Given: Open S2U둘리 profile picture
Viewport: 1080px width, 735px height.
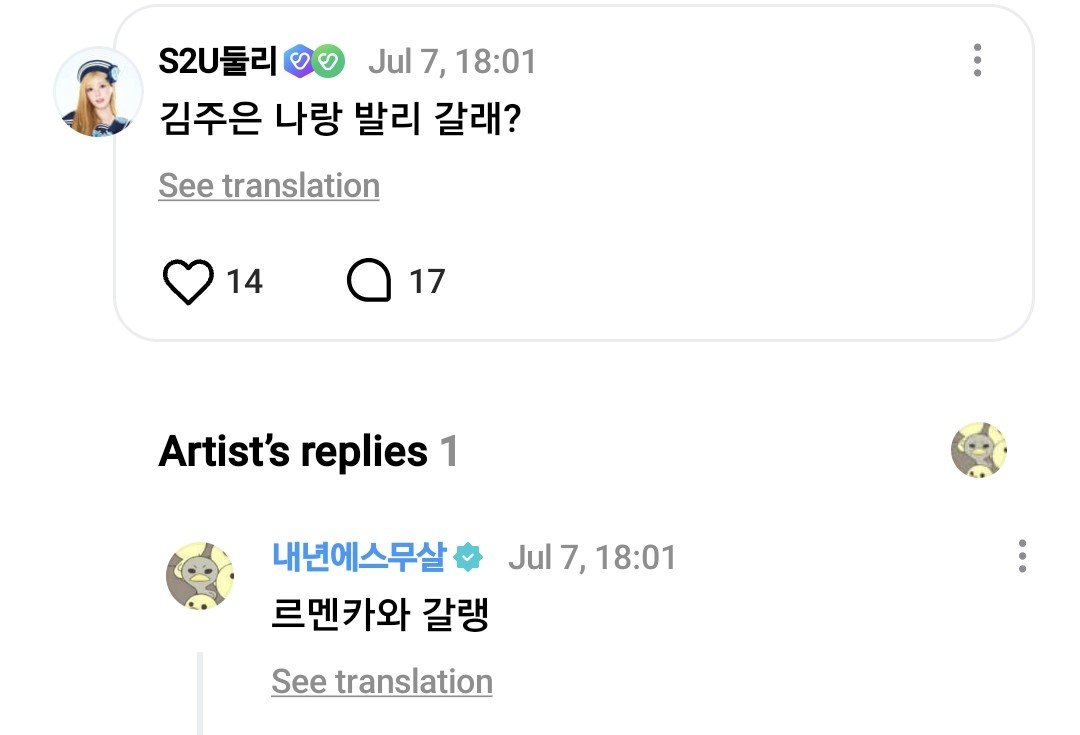Looking at the screenshot, I should [98, 92].
